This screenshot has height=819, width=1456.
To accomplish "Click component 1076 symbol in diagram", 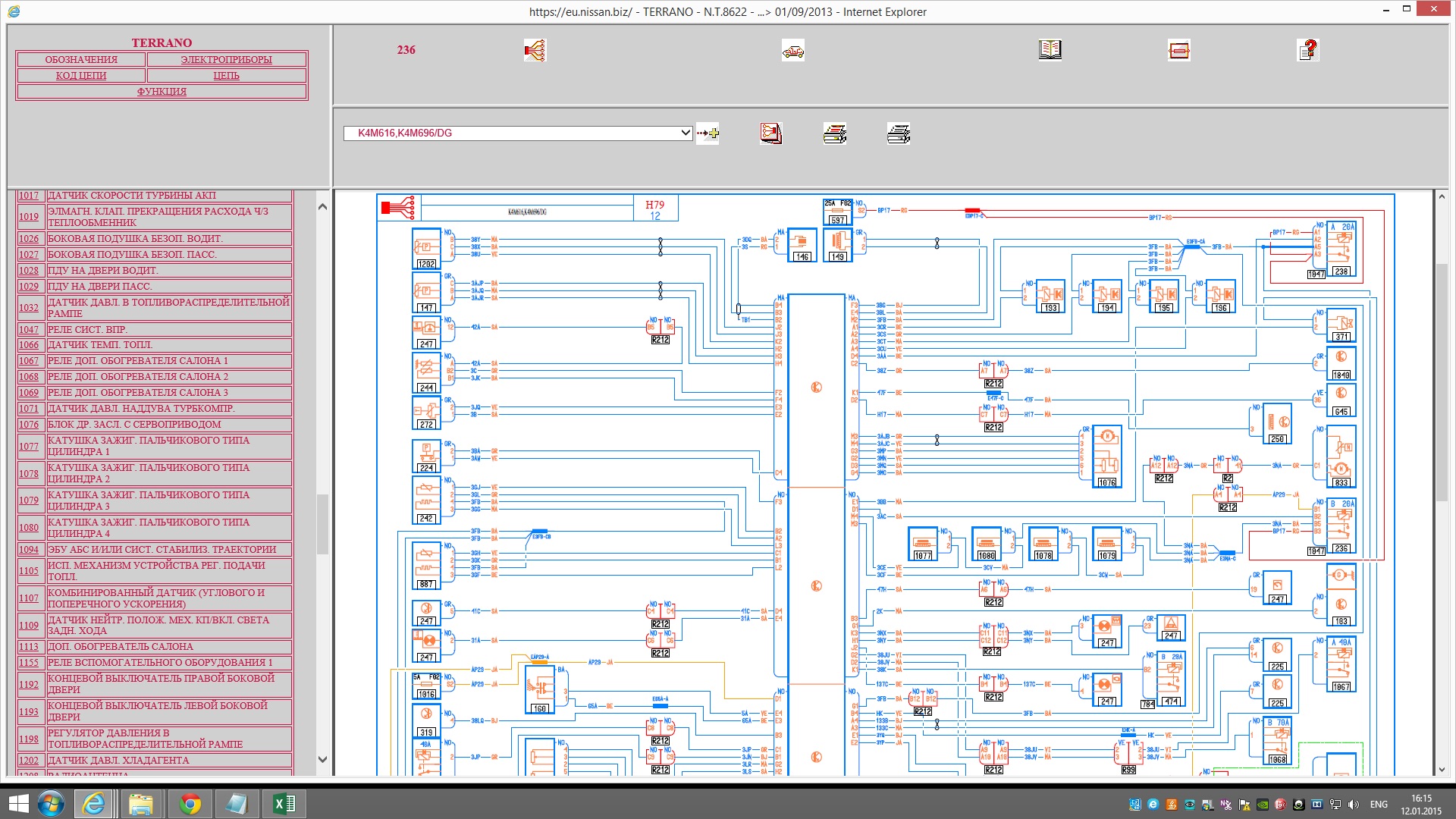I will click(1106, 457).
